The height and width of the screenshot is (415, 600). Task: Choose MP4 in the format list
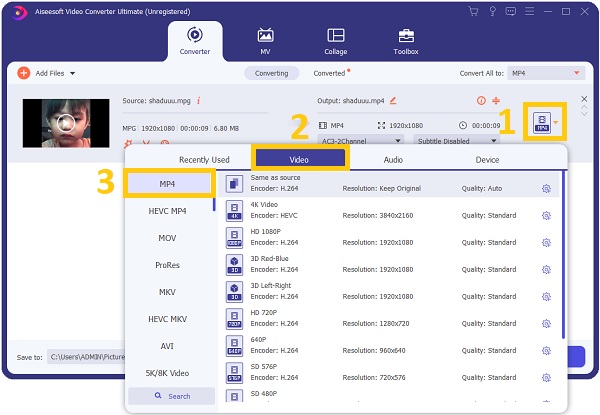tap(167, 184)
